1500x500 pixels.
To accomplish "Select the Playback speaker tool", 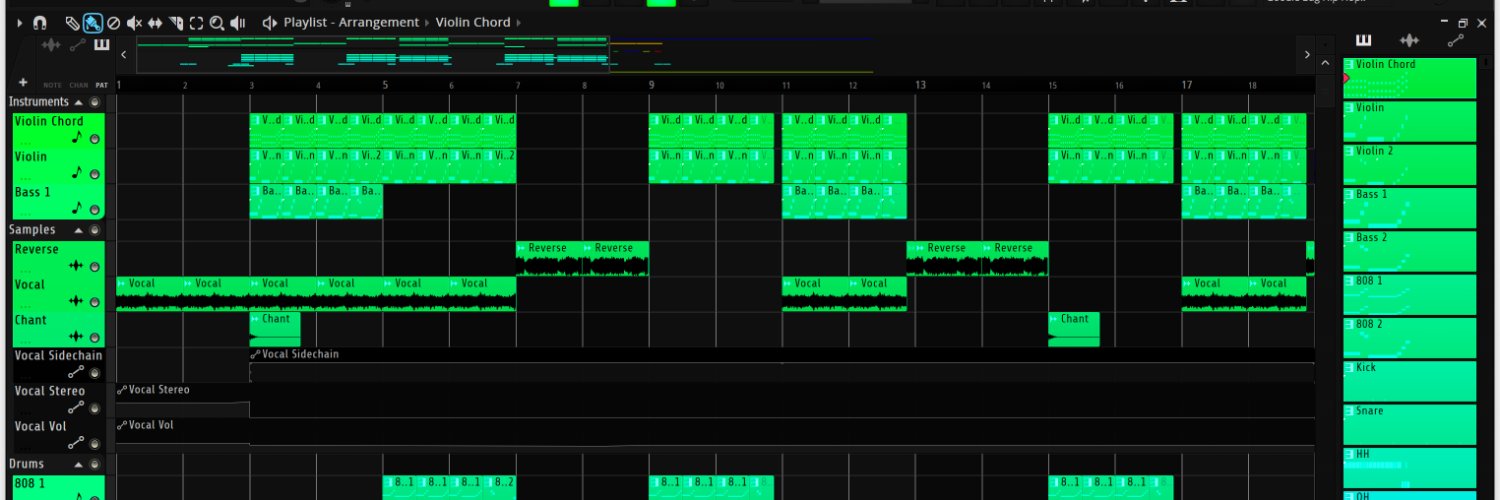I will pos(238,22).
